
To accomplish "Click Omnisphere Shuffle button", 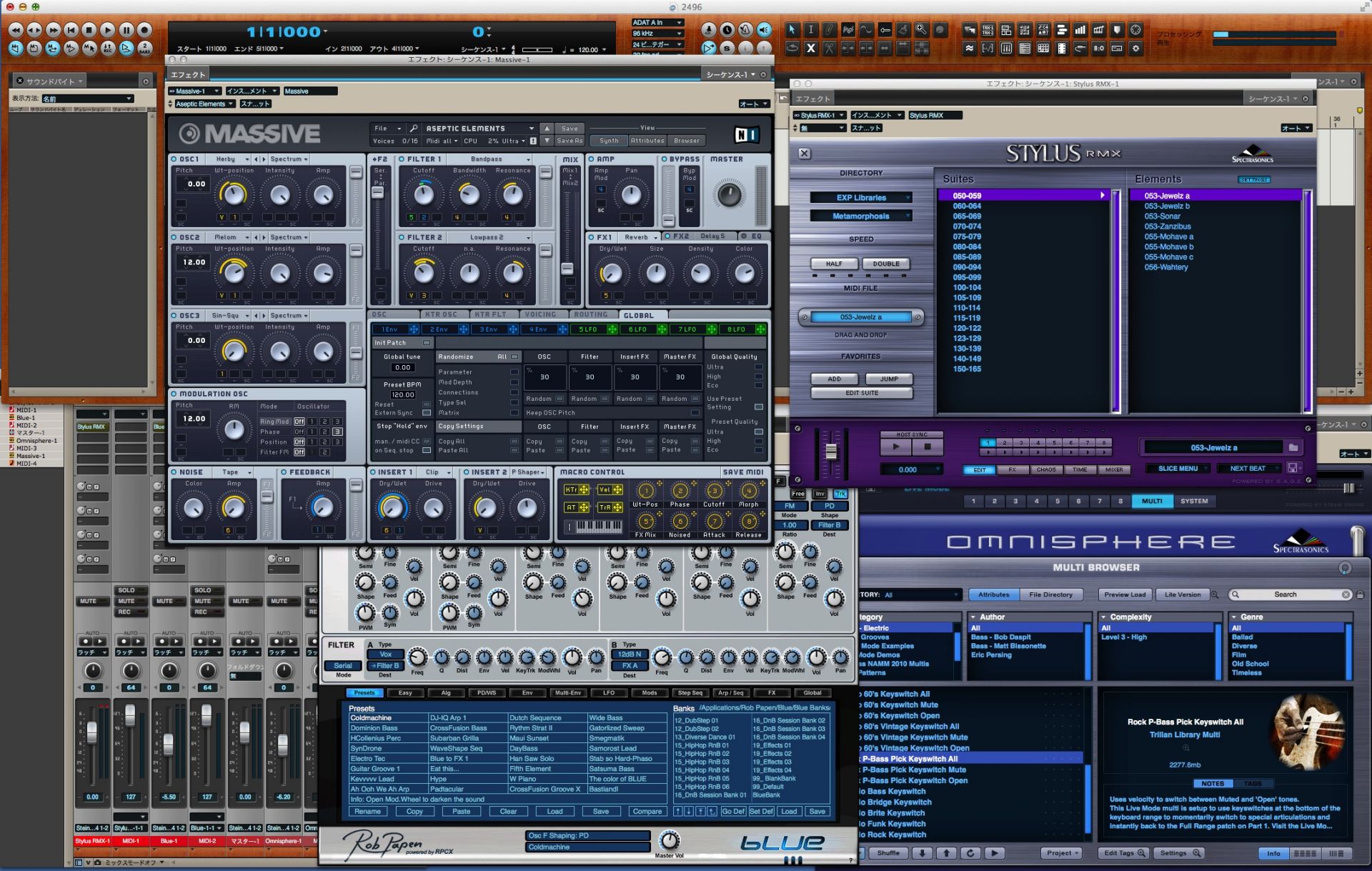I will [888, 853].
